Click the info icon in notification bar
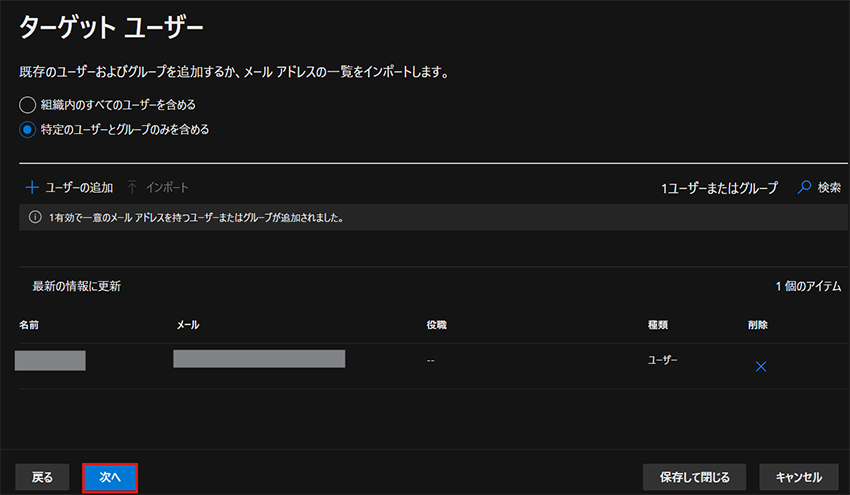 [35, 217]
